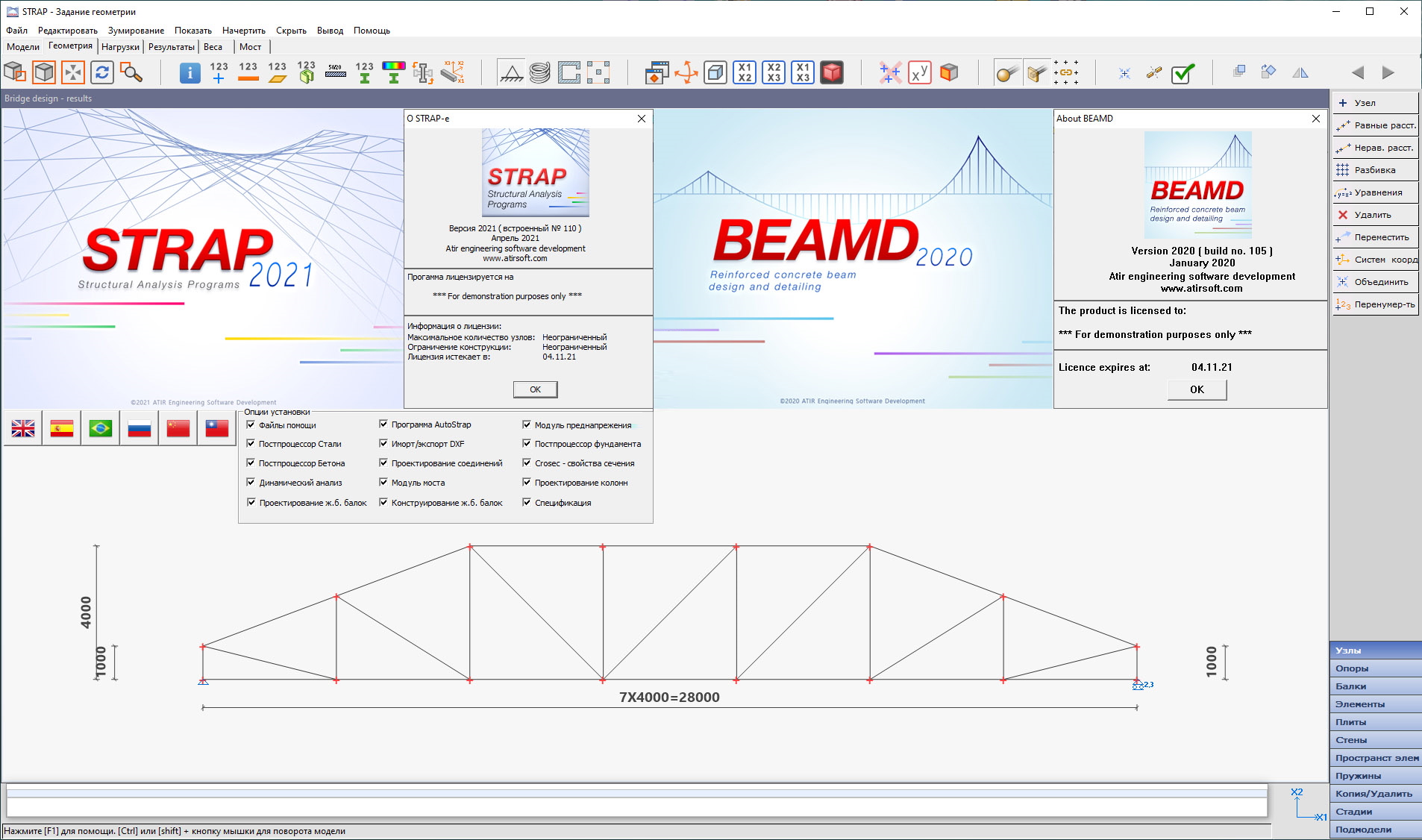Toggle the 'Проектирование колонн' checkbox
The width and height of the screenshot is (1422, 840).
[x=527, y=482]
